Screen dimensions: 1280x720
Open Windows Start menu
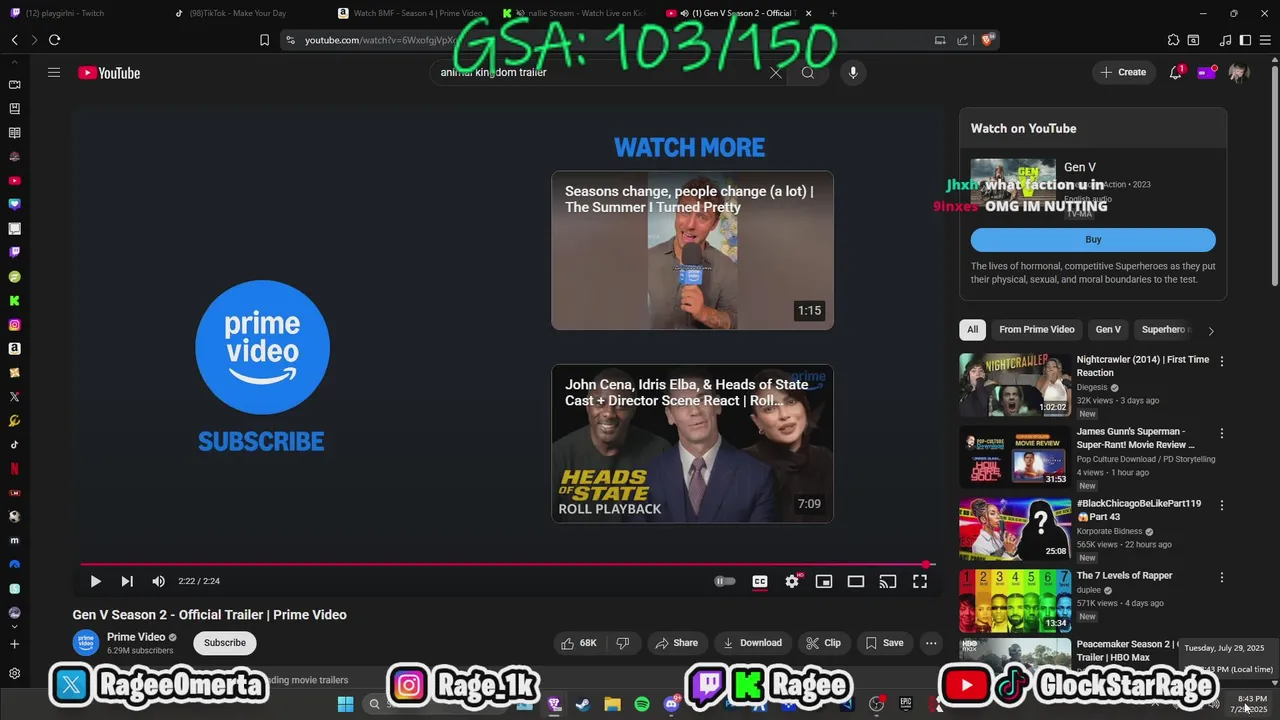pos(345,704)
